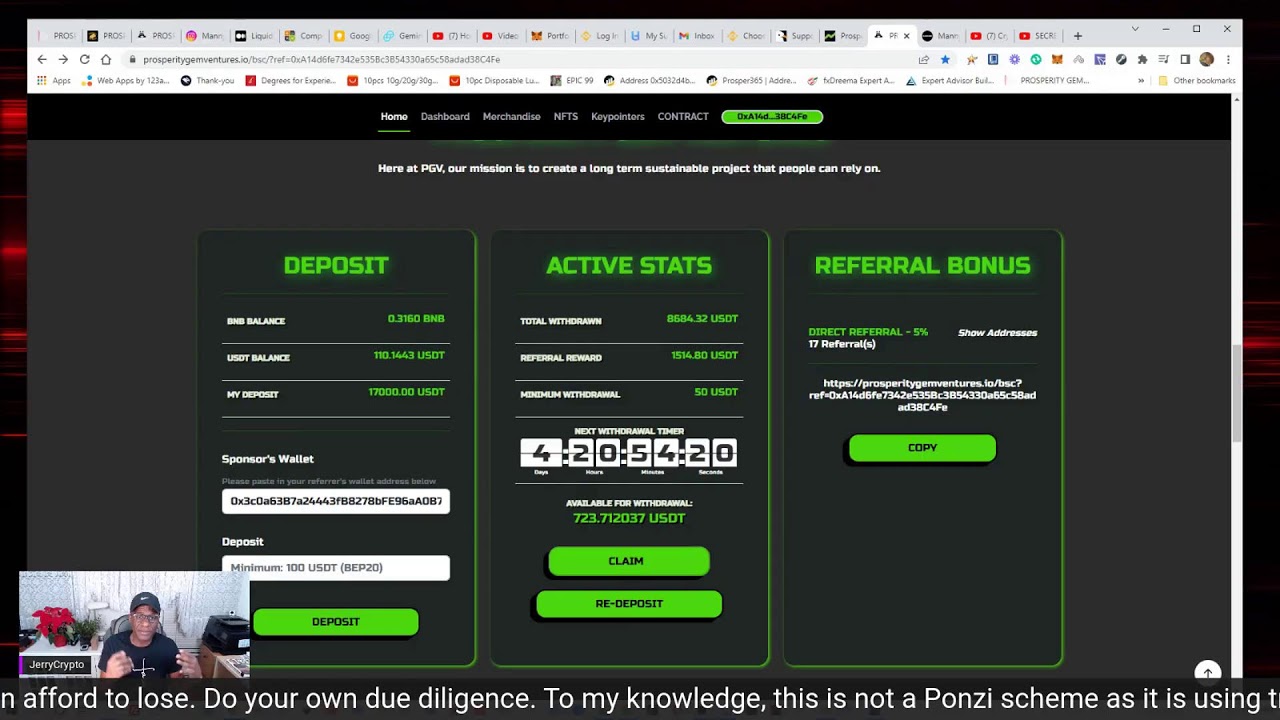Open the NFTS nav item
The width and height of the screenshot is (1280, 720).
click(x=566, y=116)
